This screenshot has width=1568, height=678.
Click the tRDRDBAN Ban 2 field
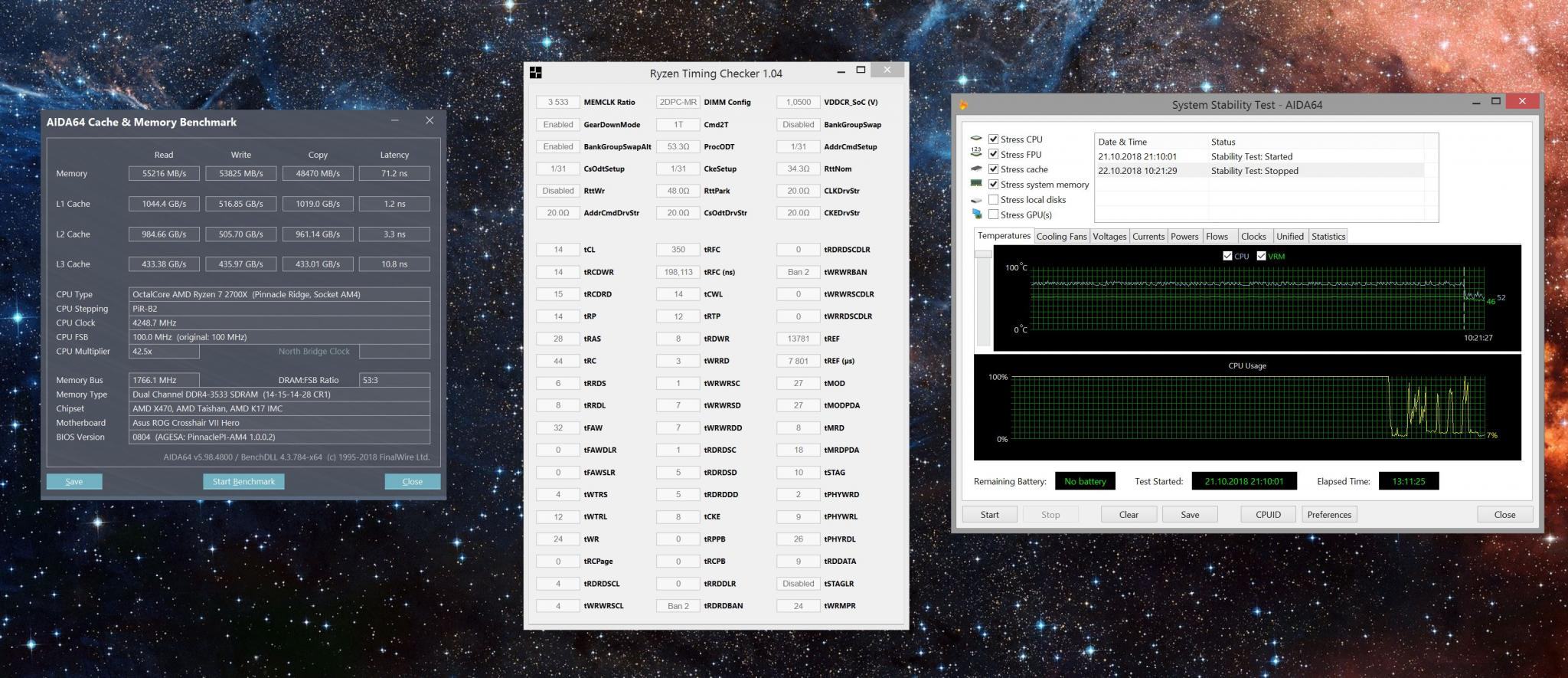678,606
